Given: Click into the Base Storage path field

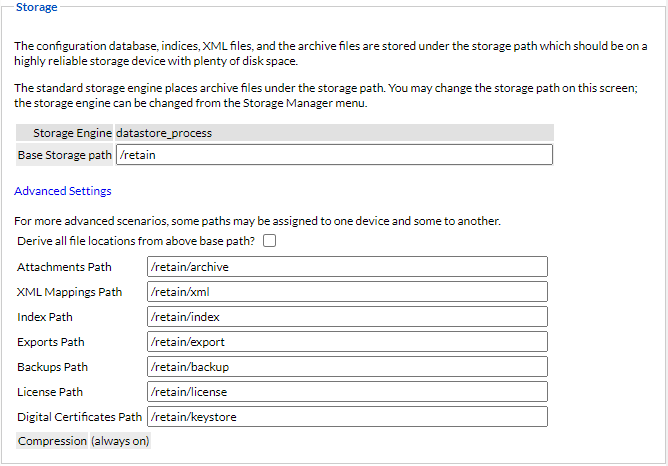Looking at the screenshot, I should 334,155.
